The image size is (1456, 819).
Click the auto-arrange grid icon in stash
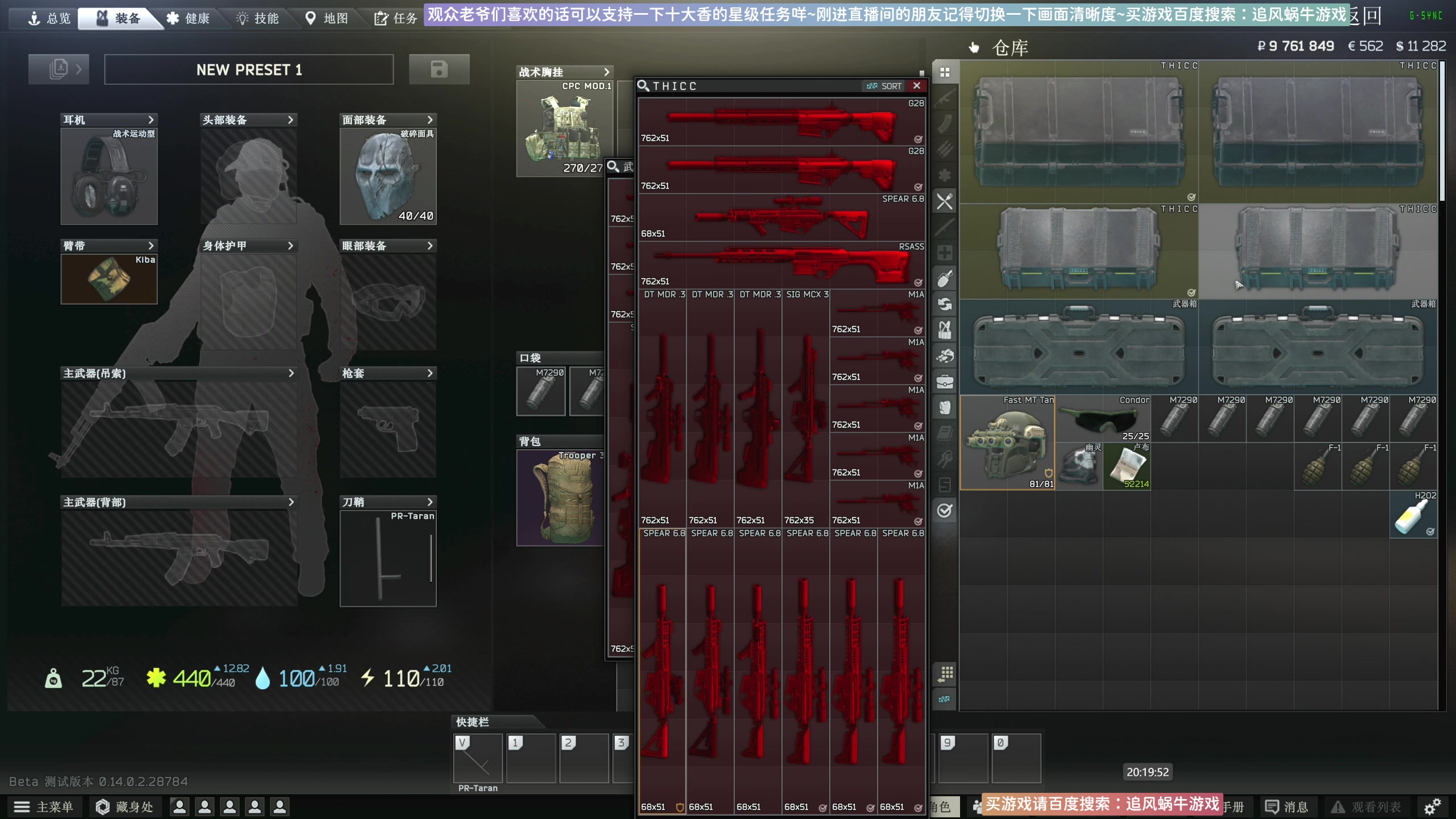coord(945,674)
